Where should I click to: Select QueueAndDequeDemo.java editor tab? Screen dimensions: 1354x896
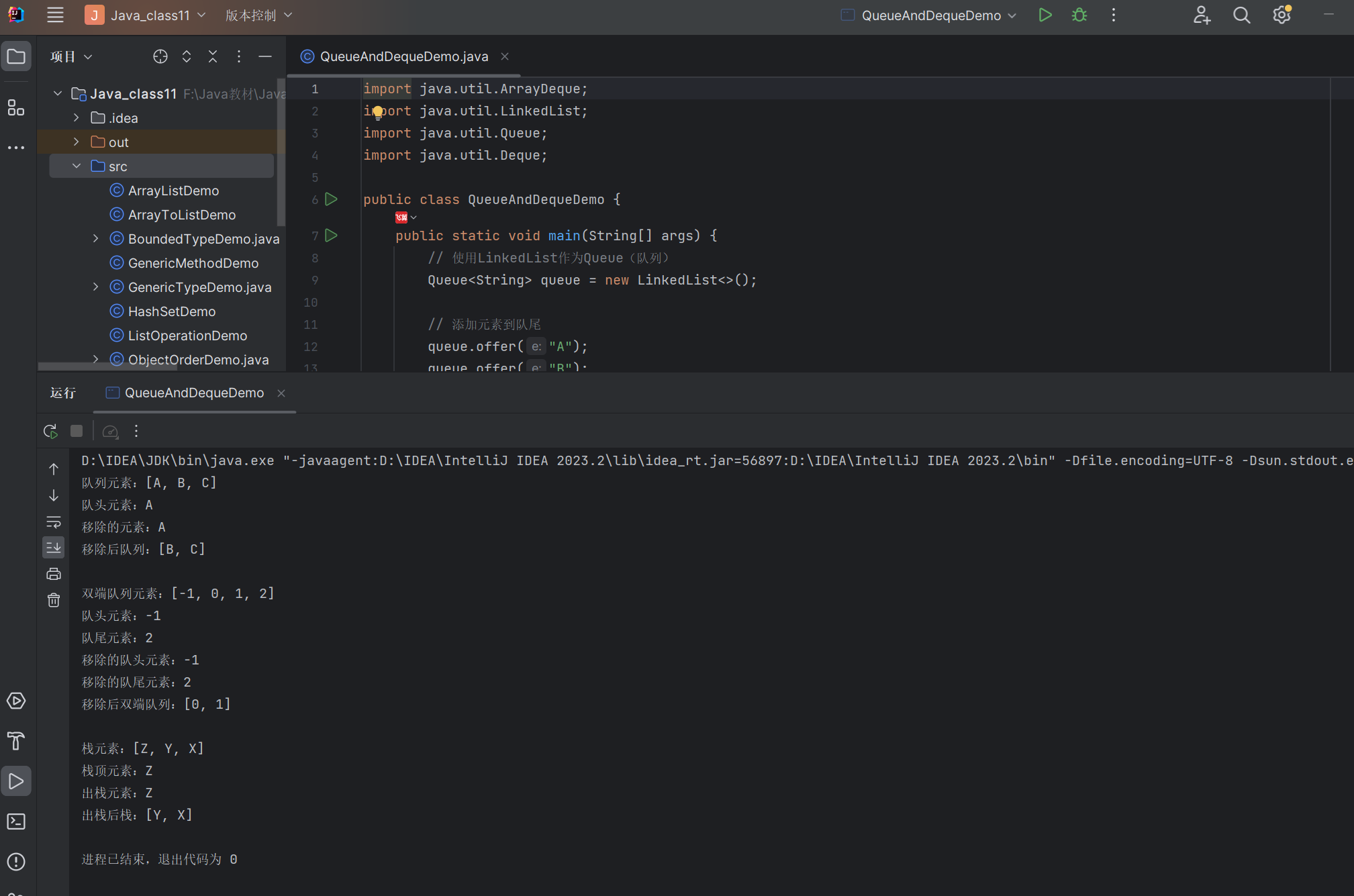(403, 56)
